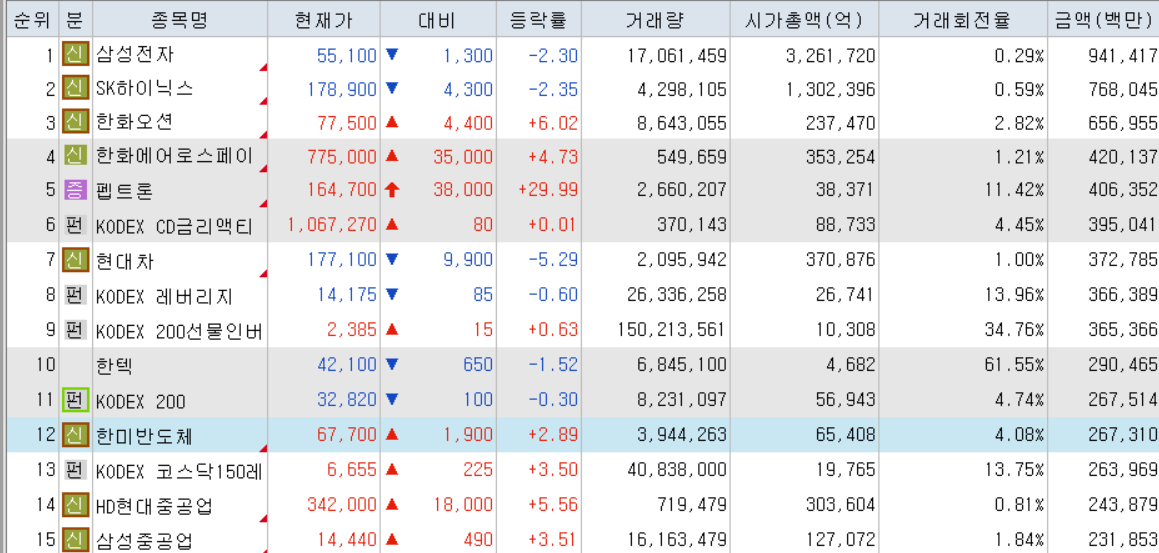
Task: Click the 펀 badge beside KODEX CD금리액티
Action: click(73, 225)
